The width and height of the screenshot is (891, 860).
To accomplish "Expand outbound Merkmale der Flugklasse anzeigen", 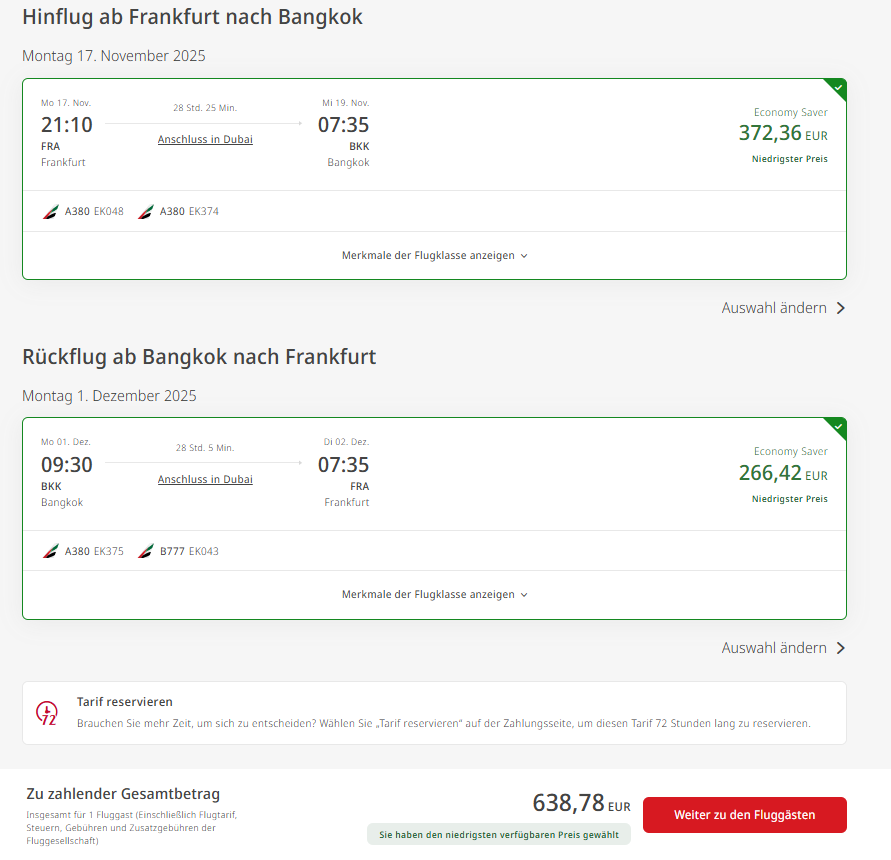I will click(x=435, y=256).
